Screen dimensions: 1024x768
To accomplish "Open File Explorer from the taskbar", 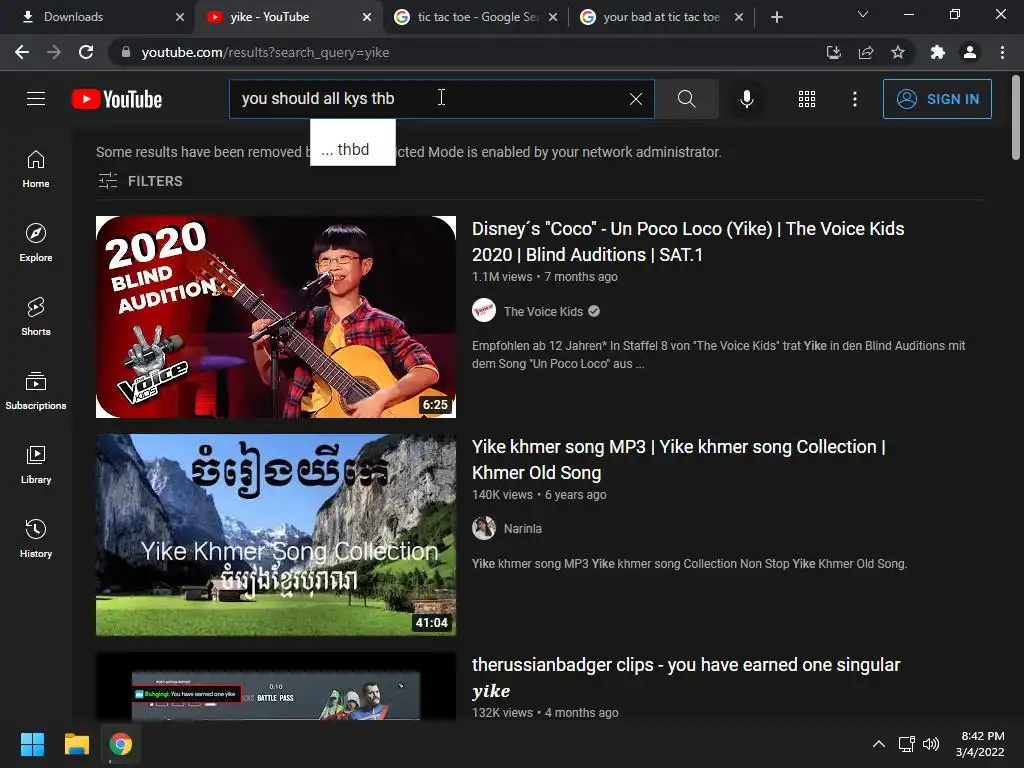I will coord(76,744).
